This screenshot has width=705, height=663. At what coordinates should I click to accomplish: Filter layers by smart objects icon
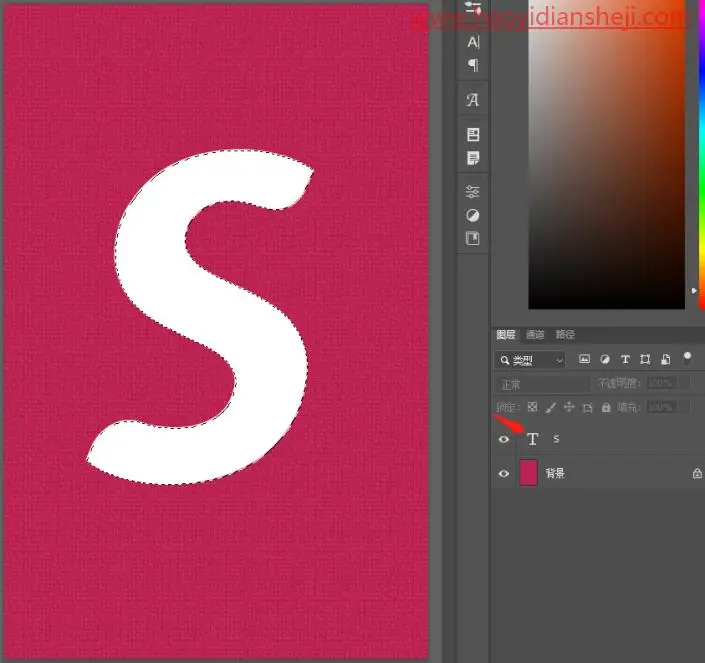(666, 359)
